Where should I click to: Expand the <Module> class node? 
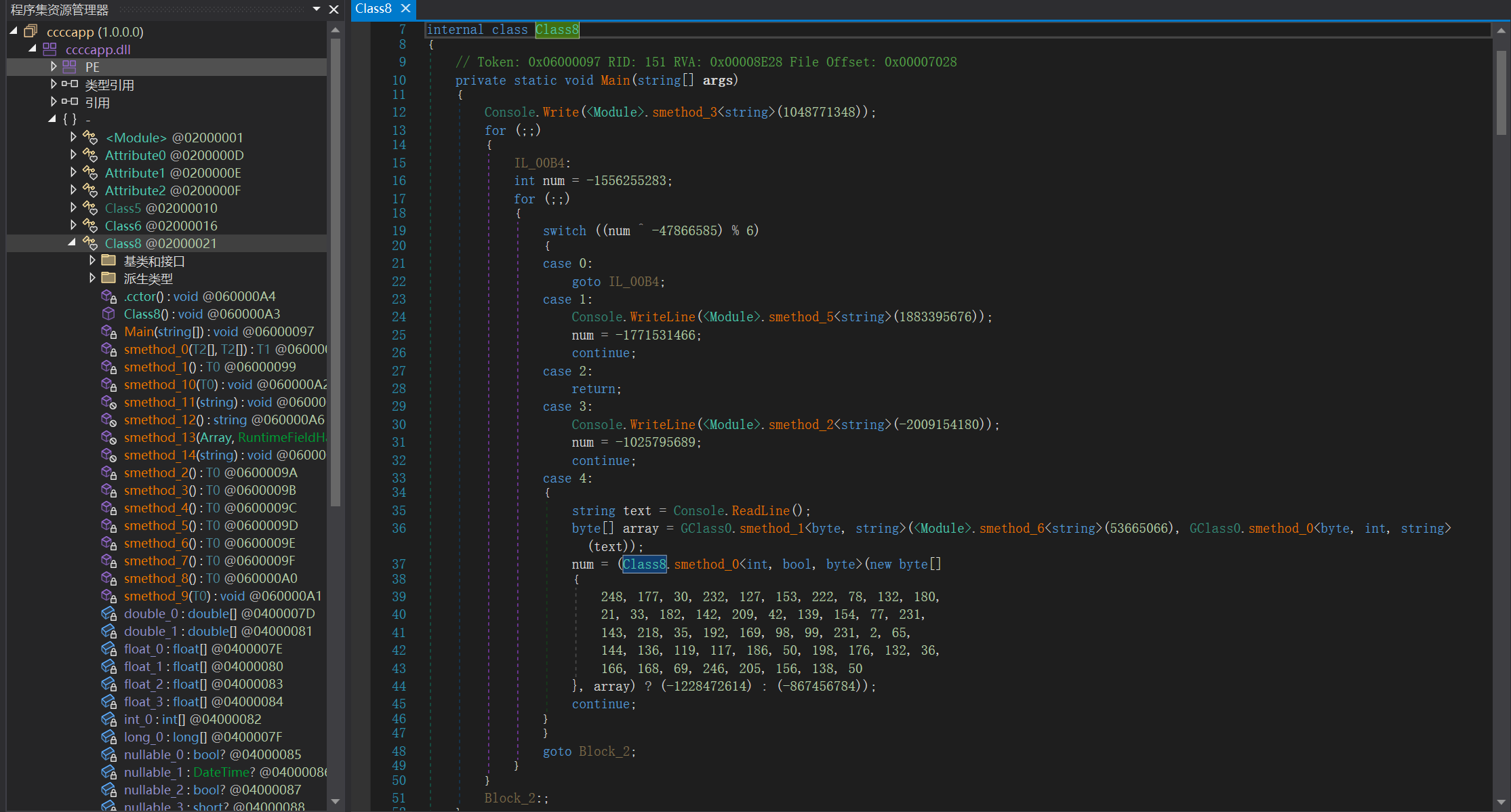point(73,137)
